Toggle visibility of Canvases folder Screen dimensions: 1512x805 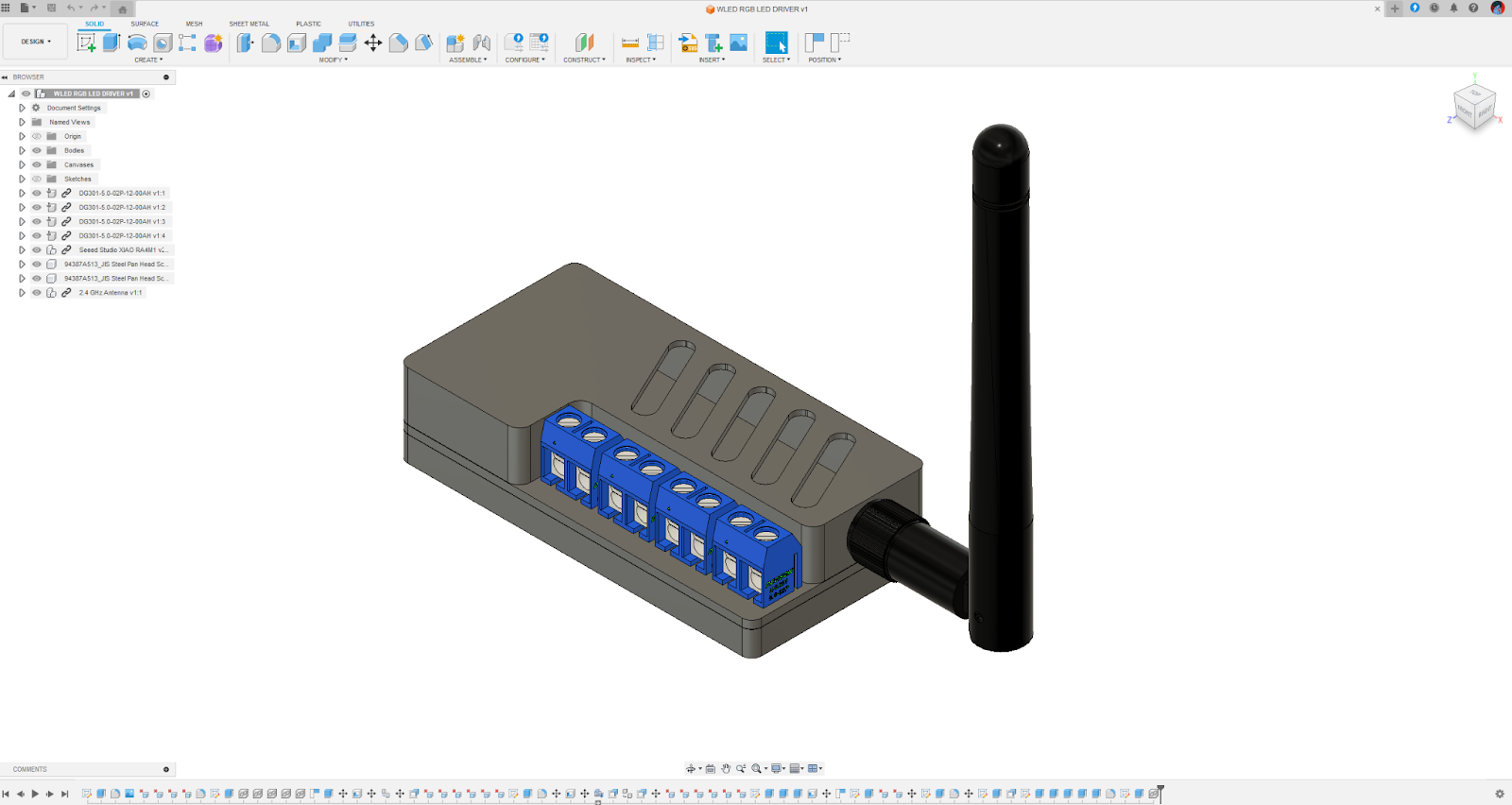[37, 164]
